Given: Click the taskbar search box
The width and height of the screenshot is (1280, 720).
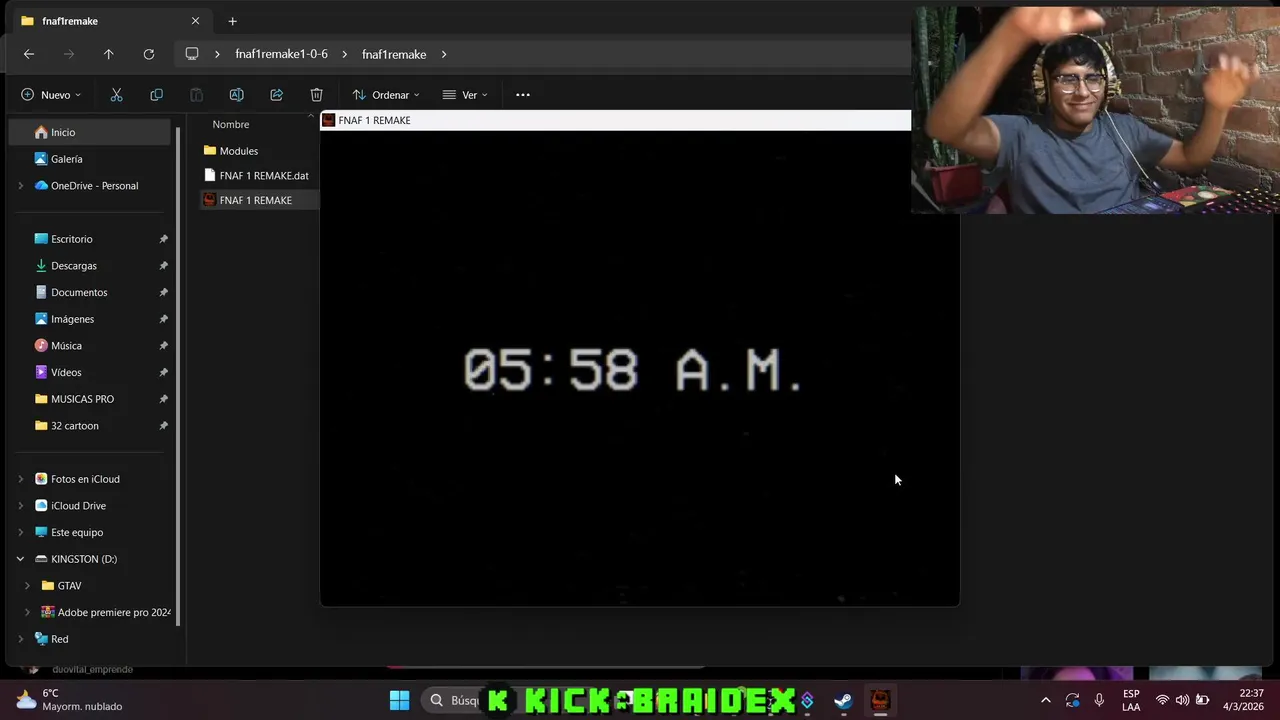Looking at the screenshot, I should 455,700.
